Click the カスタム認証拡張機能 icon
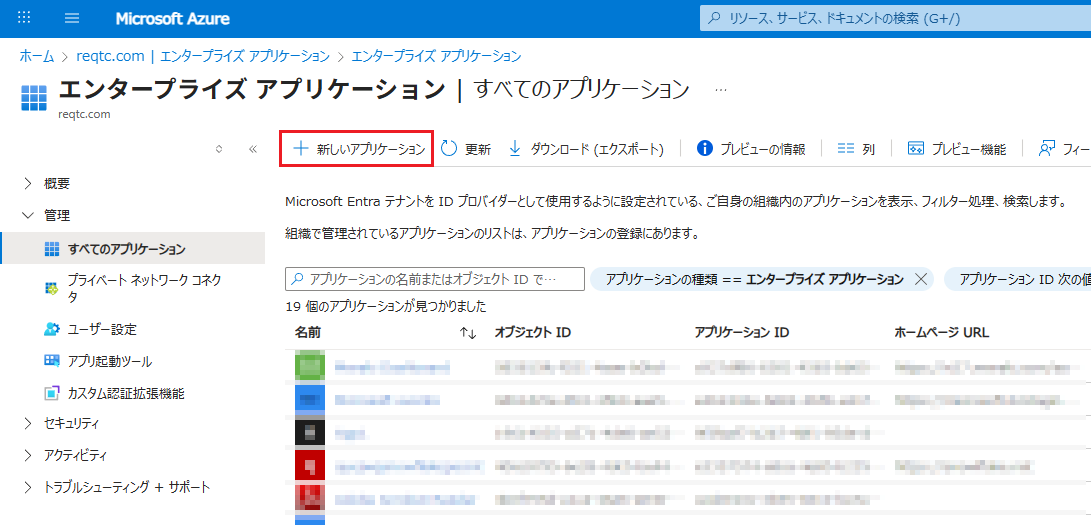The image size is (1091, 525). 51,394
